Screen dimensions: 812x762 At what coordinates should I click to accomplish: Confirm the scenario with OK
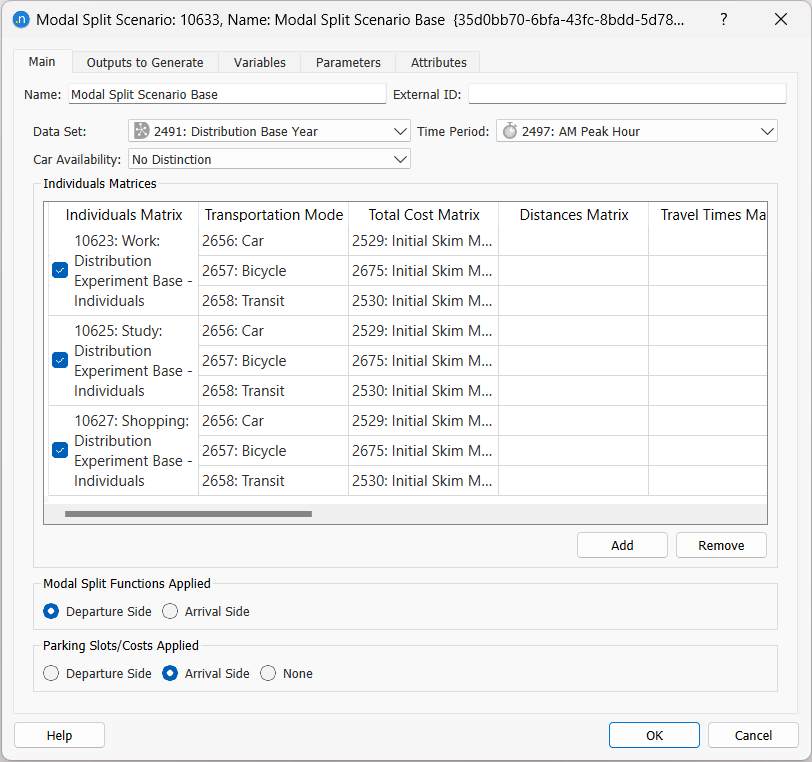pyautogui.click(x=654, y=734)
